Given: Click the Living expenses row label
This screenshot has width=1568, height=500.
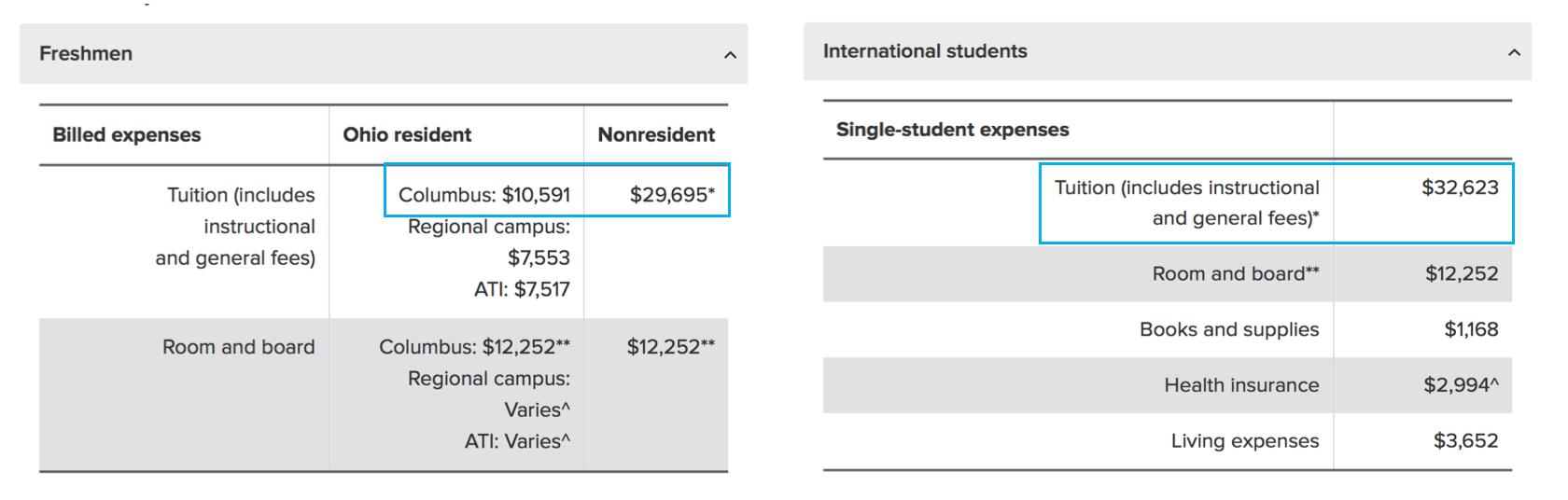Looking at the screenshot, I should pos(1245,441).
